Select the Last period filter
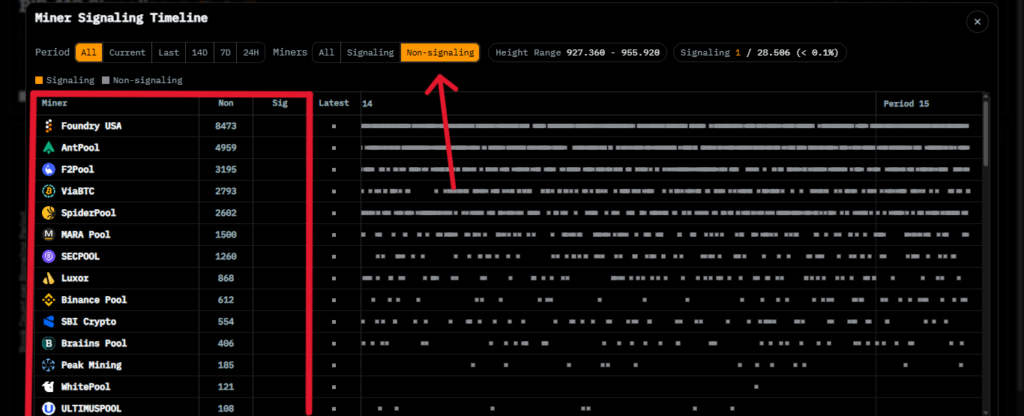This screenshot has width=1024, height=416. tap(168, 53)
